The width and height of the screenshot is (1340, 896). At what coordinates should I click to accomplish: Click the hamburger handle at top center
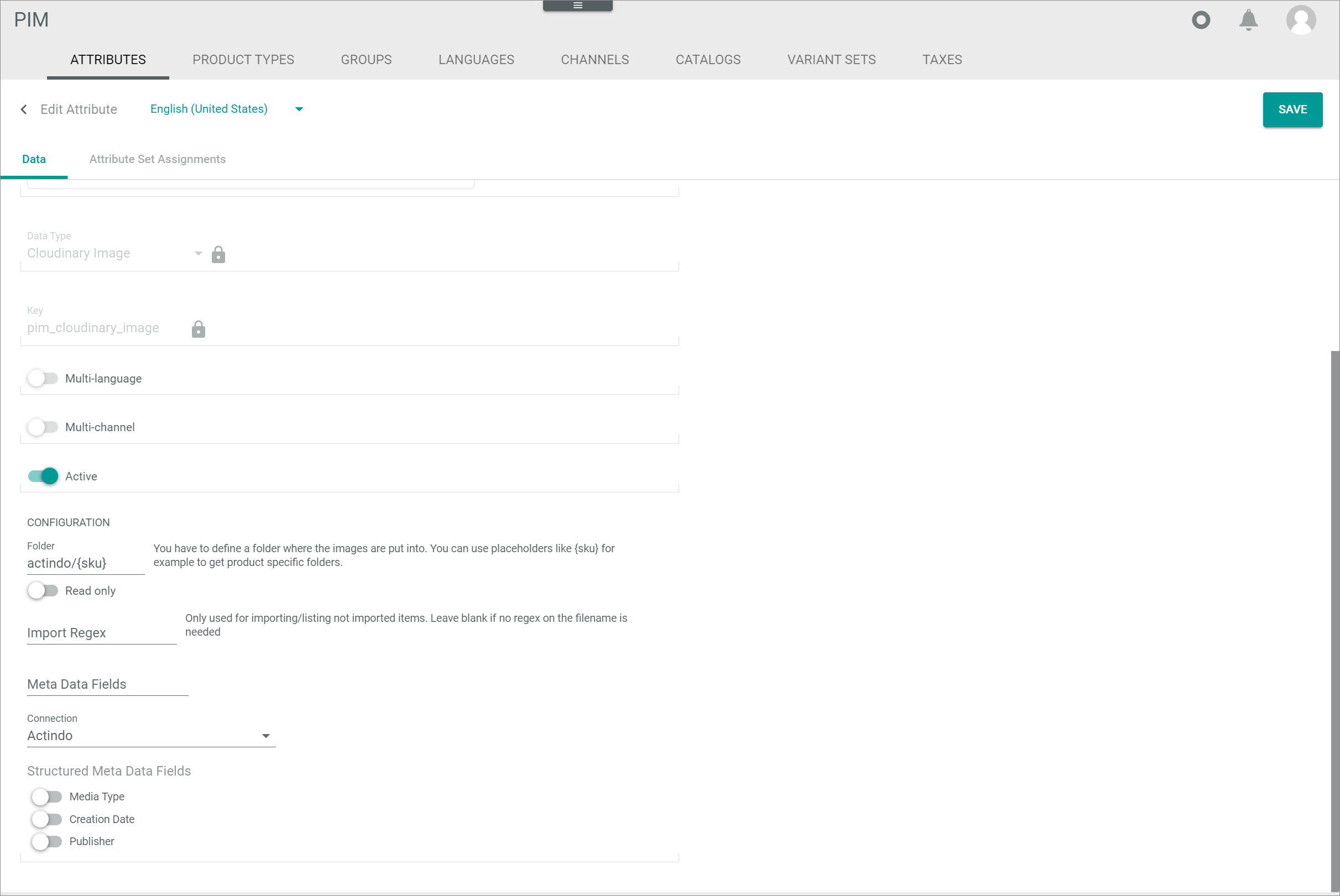[577, 5]
